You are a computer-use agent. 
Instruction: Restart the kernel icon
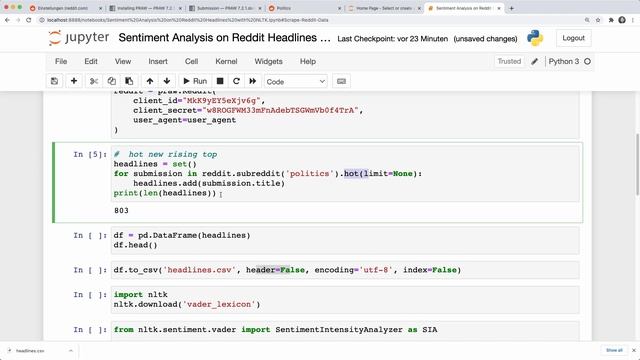pos(236,81)
